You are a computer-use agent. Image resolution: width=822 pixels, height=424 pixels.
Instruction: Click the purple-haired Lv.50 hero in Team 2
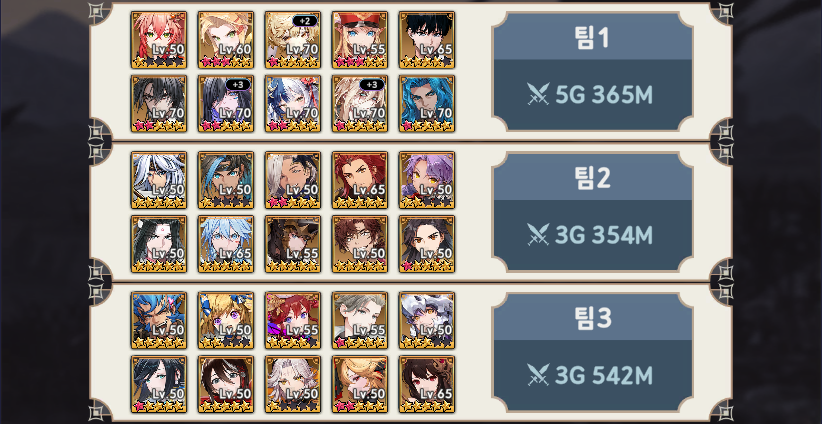[427, 180]
